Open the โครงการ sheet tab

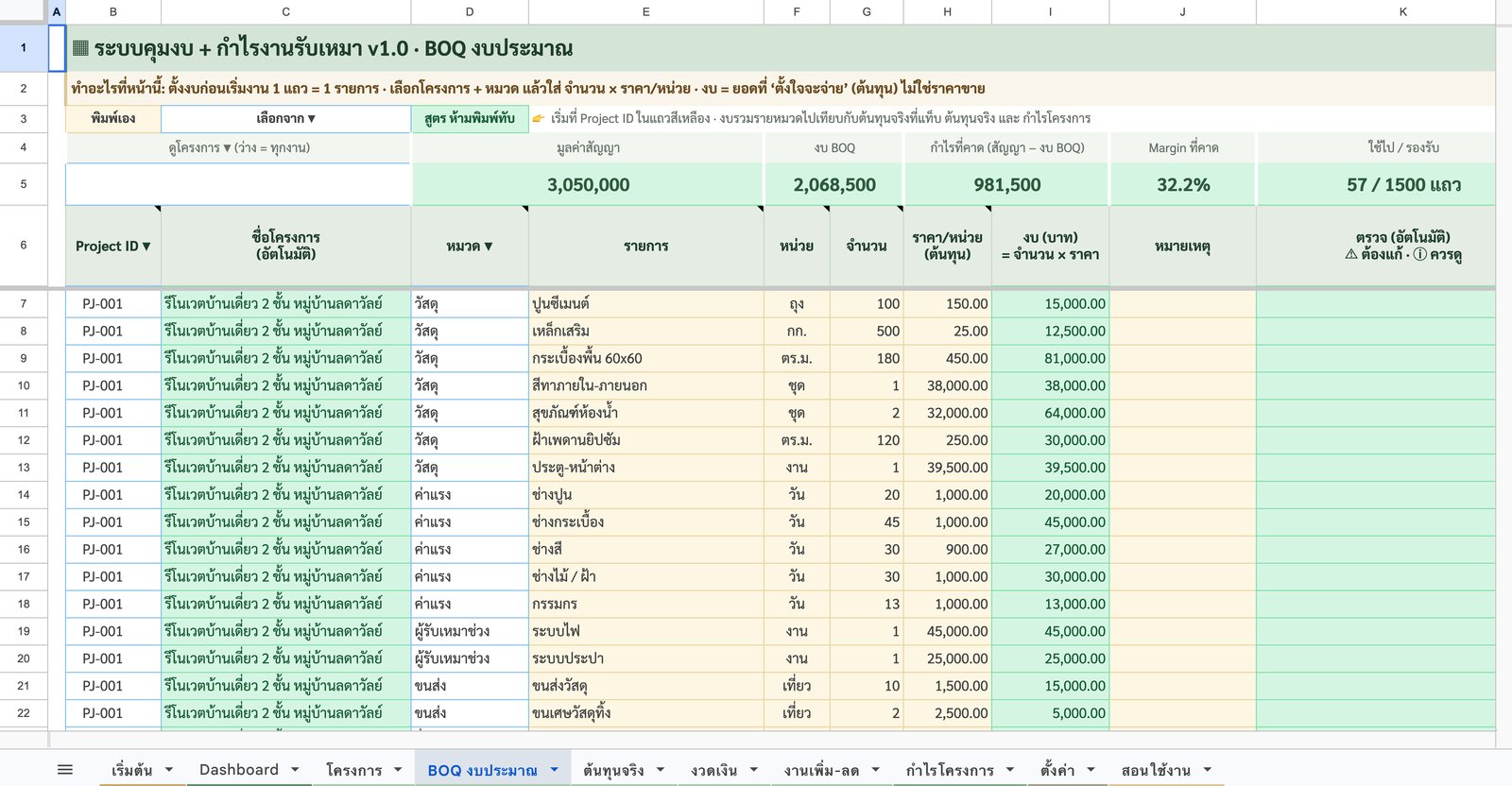(x=353, y=770)
